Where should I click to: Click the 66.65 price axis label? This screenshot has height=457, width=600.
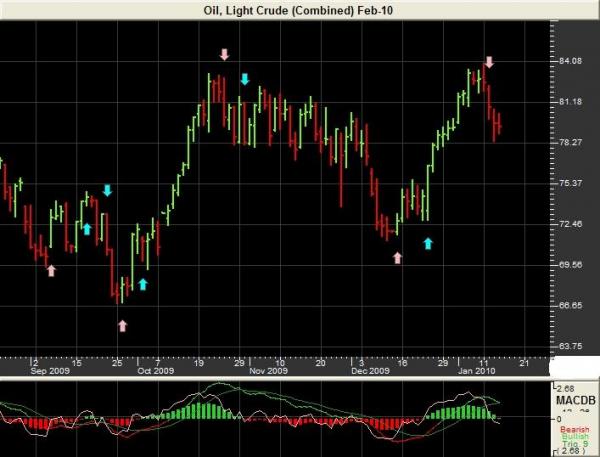pos(571,305)
